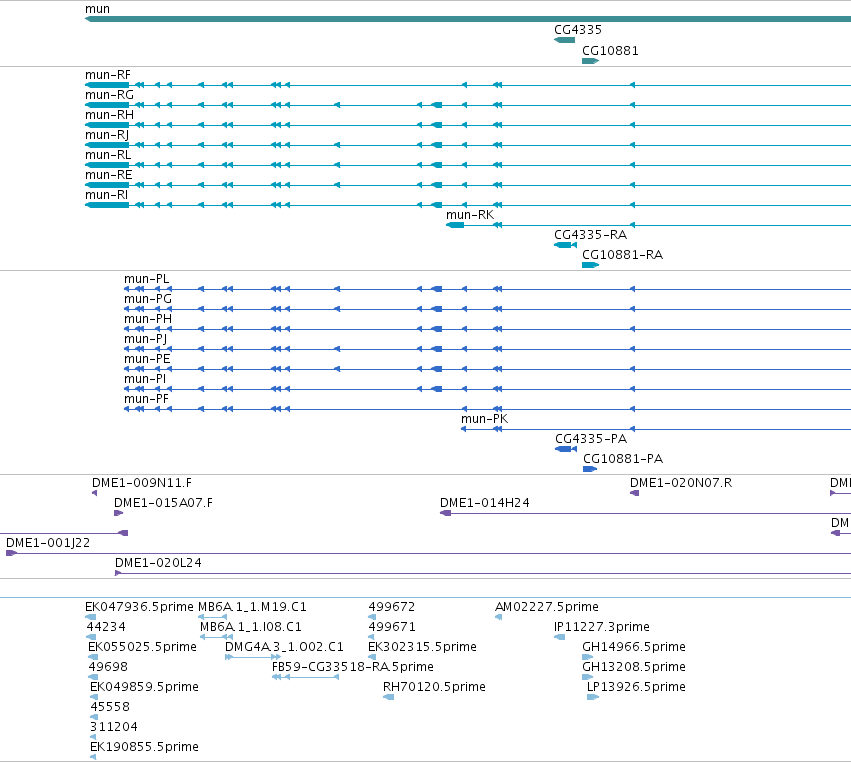Click the mun-RK transcript label
Viewport: 851px width, 762px height.
pyautogui.click(x=470, y=215)
